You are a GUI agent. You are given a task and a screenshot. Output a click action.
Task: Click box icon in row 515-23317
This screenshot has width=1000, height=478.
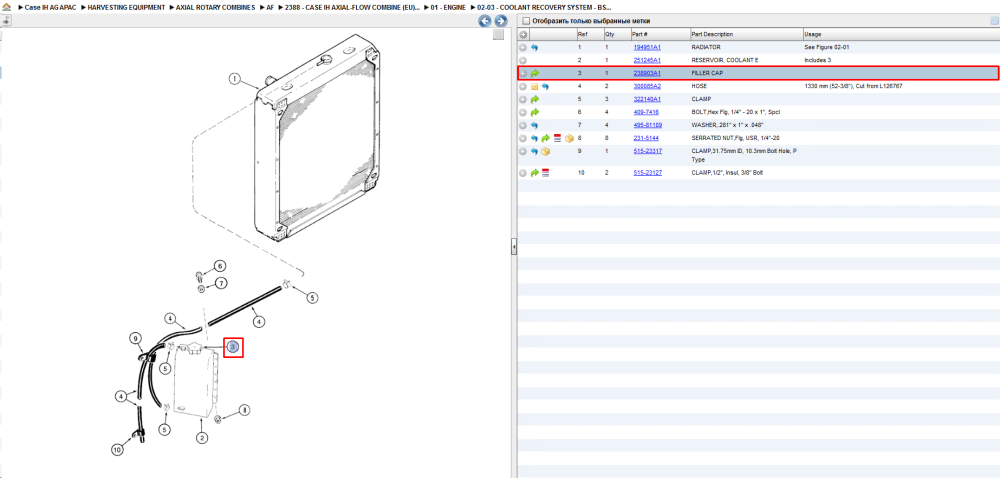coord(545,151)
